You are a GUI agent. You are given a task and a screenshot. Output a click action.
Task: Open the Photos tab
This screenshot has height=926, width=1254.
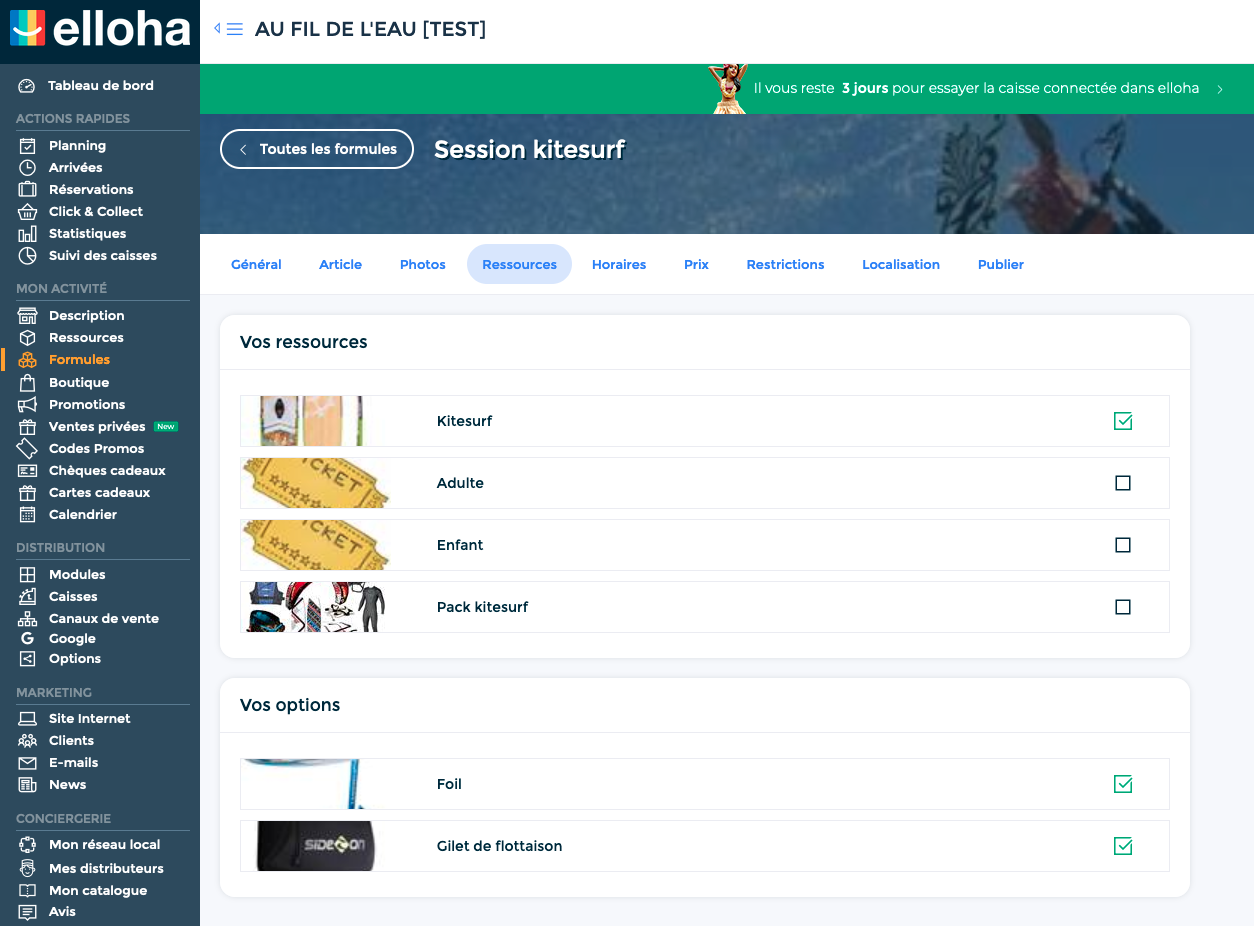tap(423, 264)
